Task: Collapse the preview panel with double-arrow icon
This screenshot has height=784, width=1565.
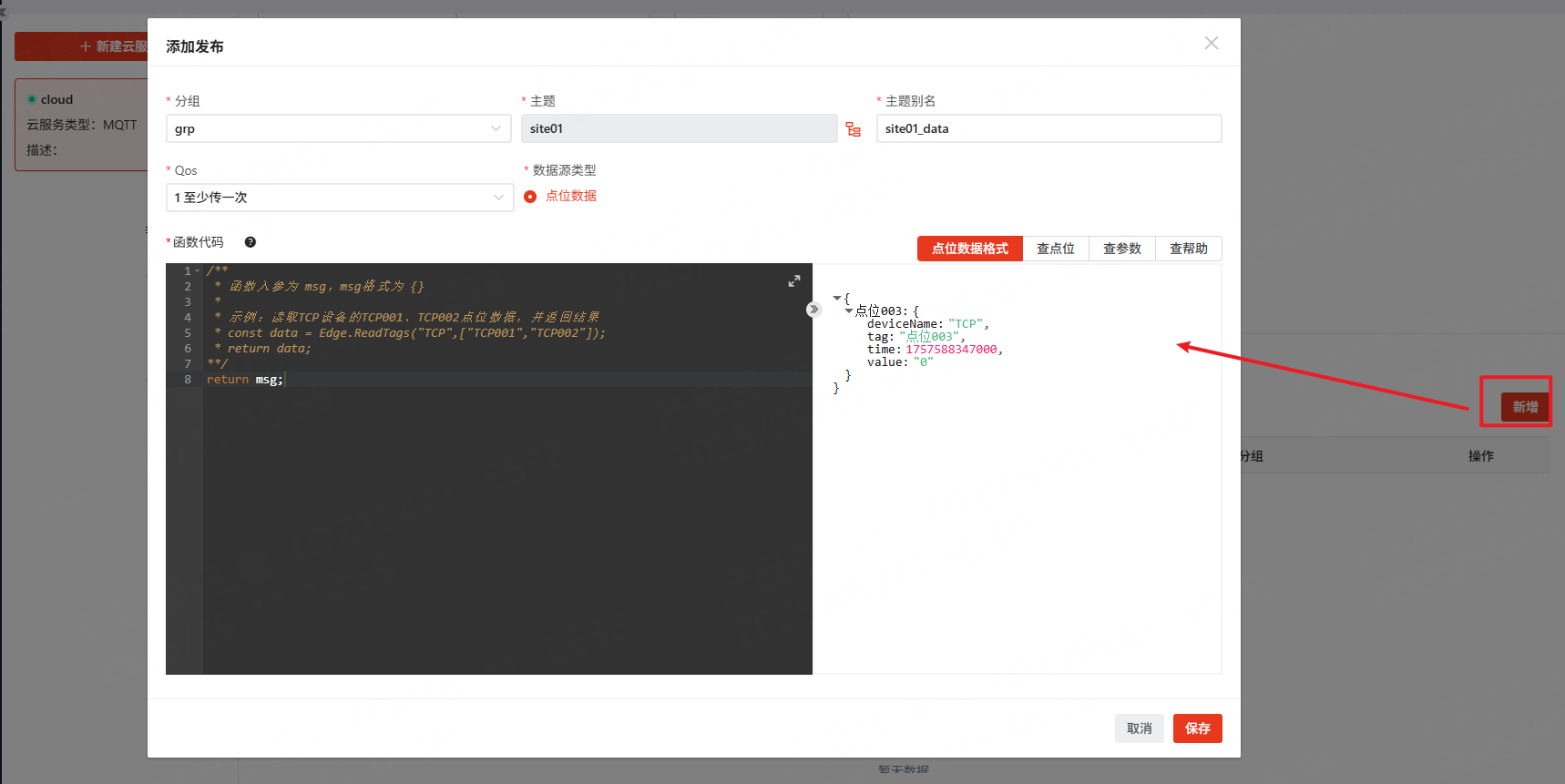Action: pyautogui.click(x=813, y=310)
